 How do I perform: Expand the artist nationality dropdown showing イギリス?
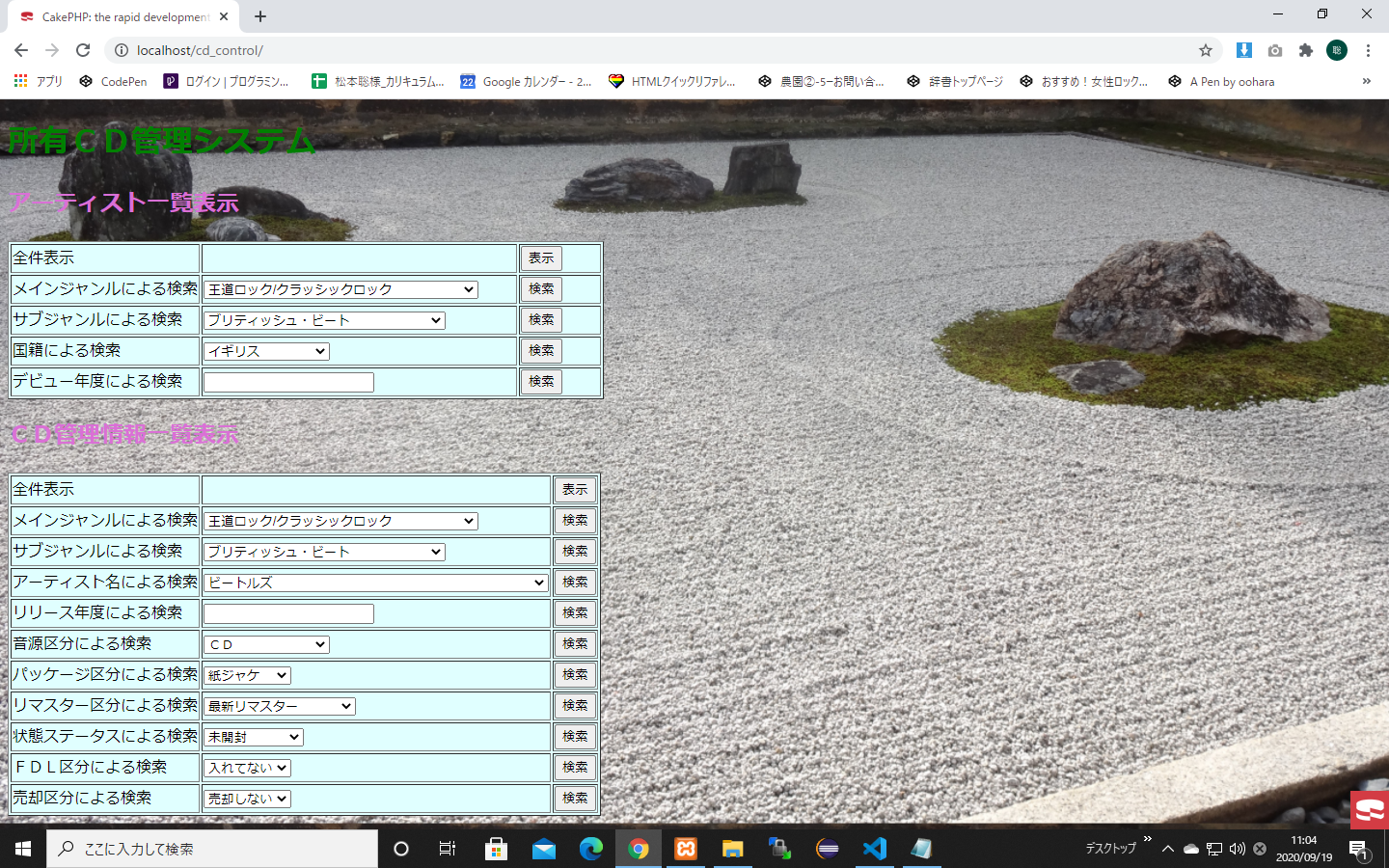click(x=266, y=351)
